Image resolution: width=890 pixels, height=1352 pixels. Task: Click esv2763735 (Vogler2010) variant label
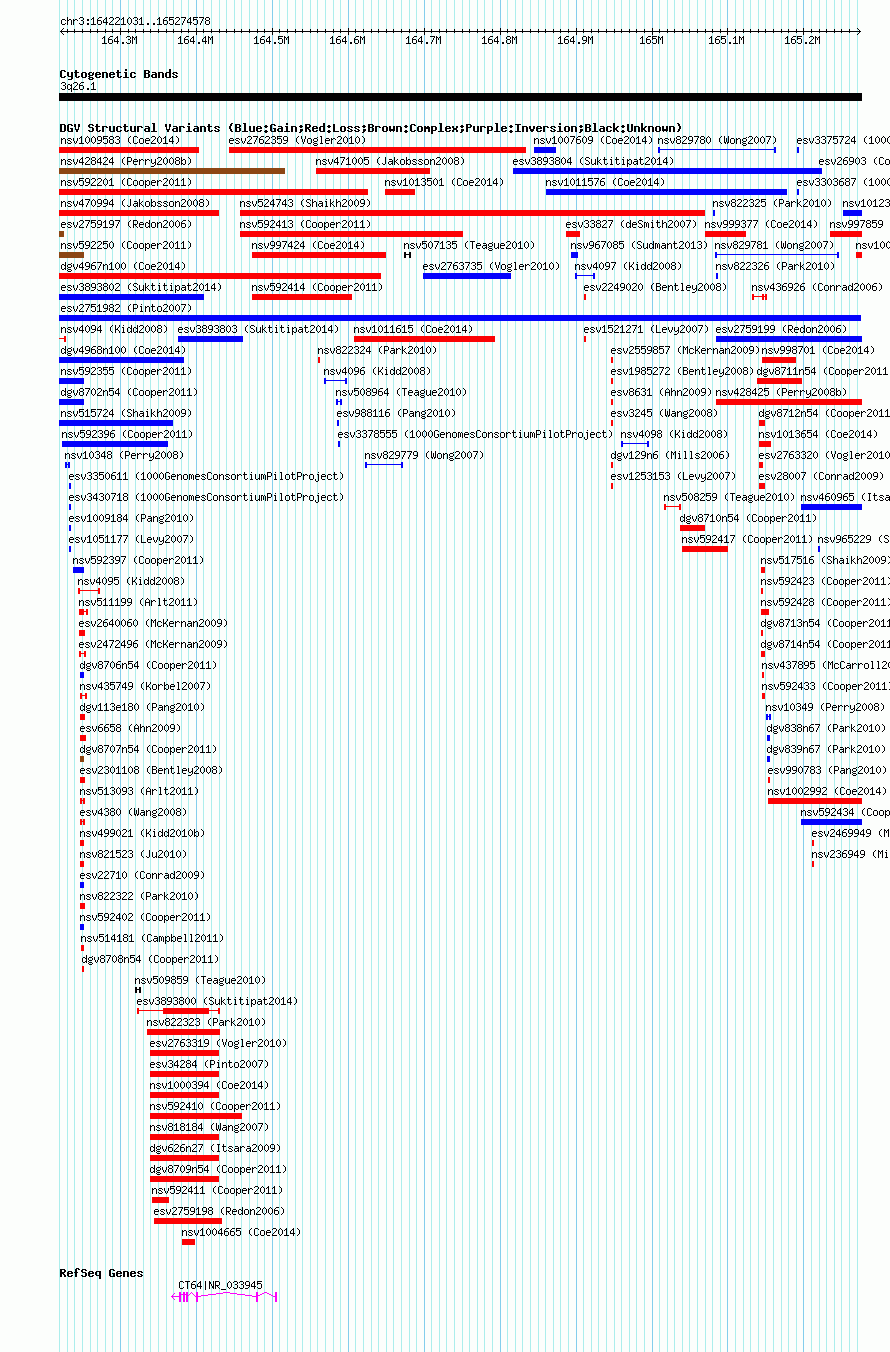491,266
